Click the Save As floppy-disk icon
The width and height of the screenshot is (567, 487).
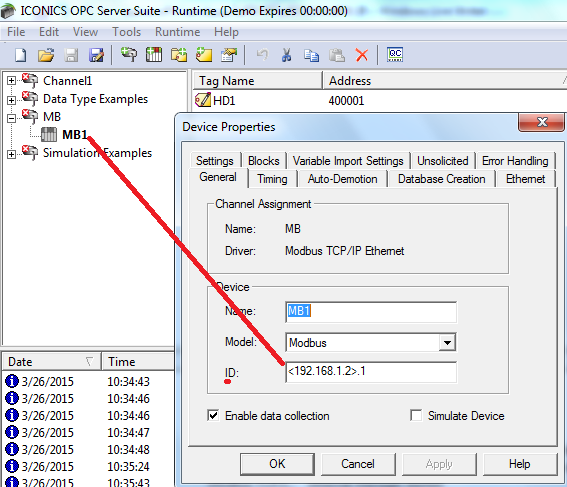tap(96, 55)
